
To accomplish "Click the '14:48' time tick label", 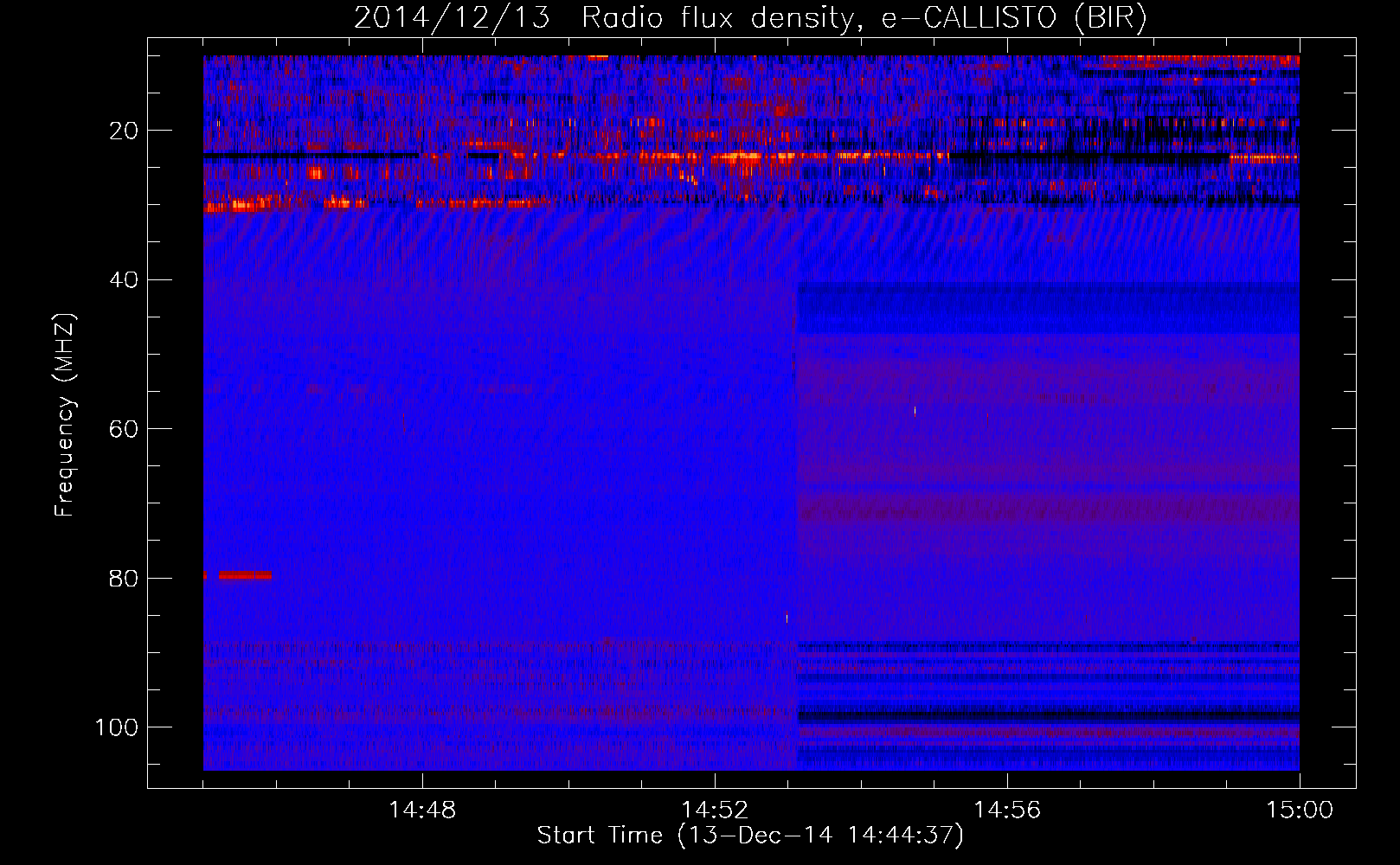I will click(421, 811).
